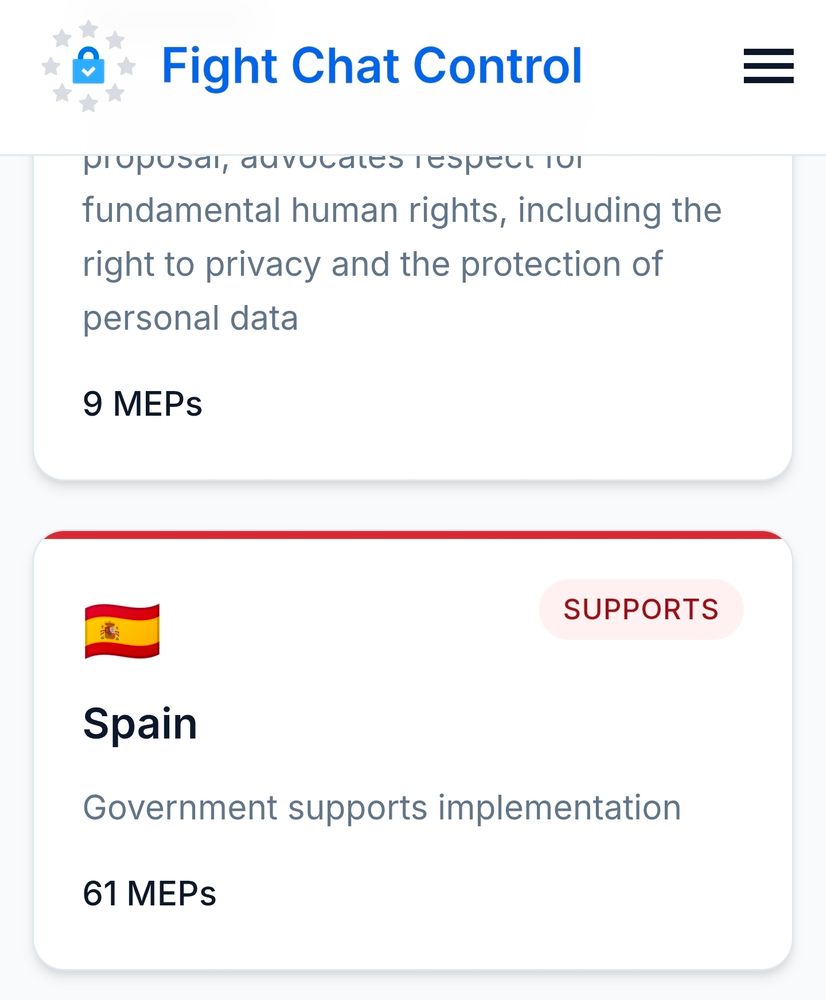The image size is (826, 1000).
Task: Click the grey star ring around the padlock
Action: click(88, 66)
